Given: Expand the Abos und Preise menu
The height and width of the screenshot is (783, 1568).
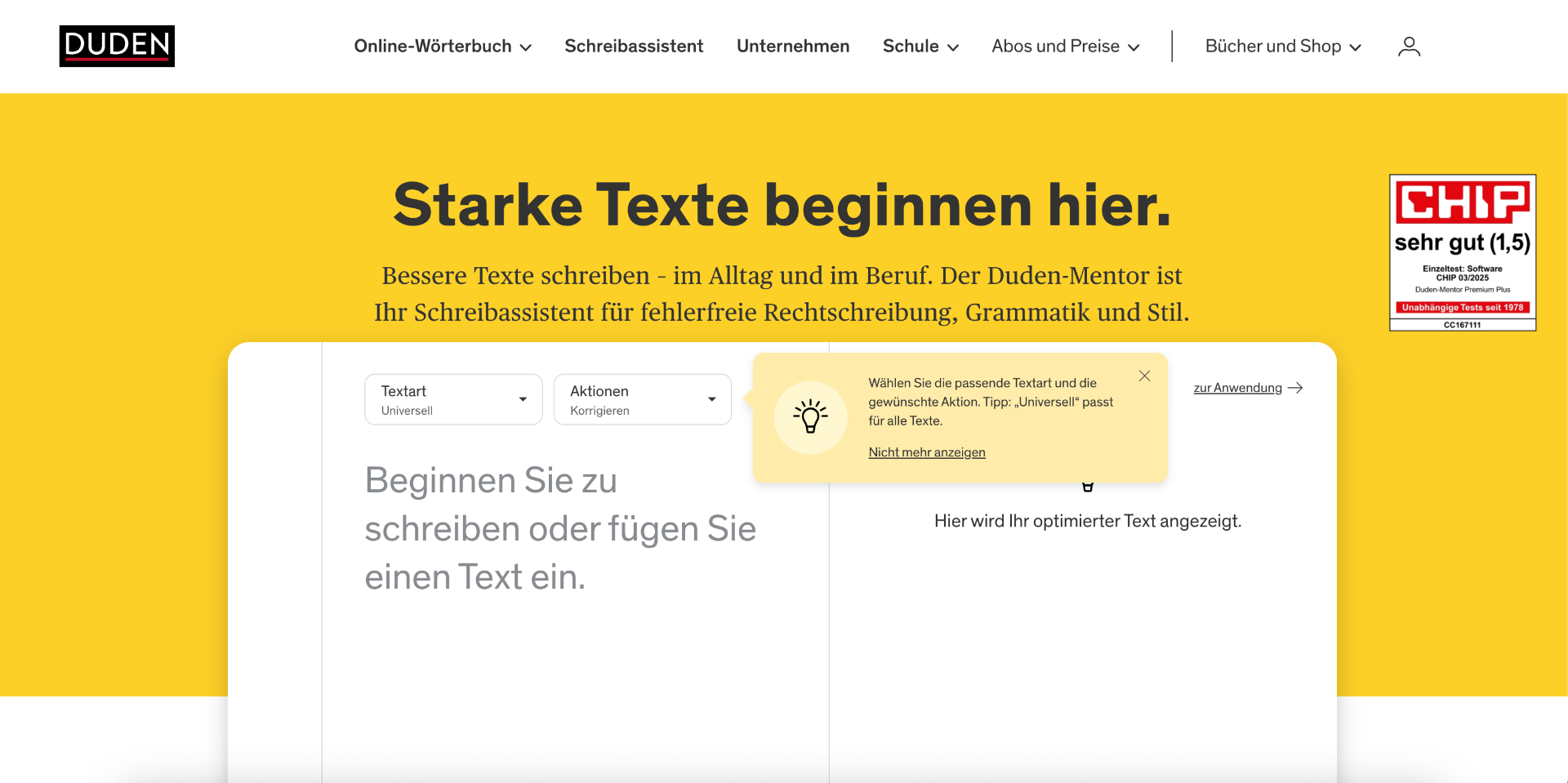Looking at the screenshot, I should click(x=1065, y=47).
